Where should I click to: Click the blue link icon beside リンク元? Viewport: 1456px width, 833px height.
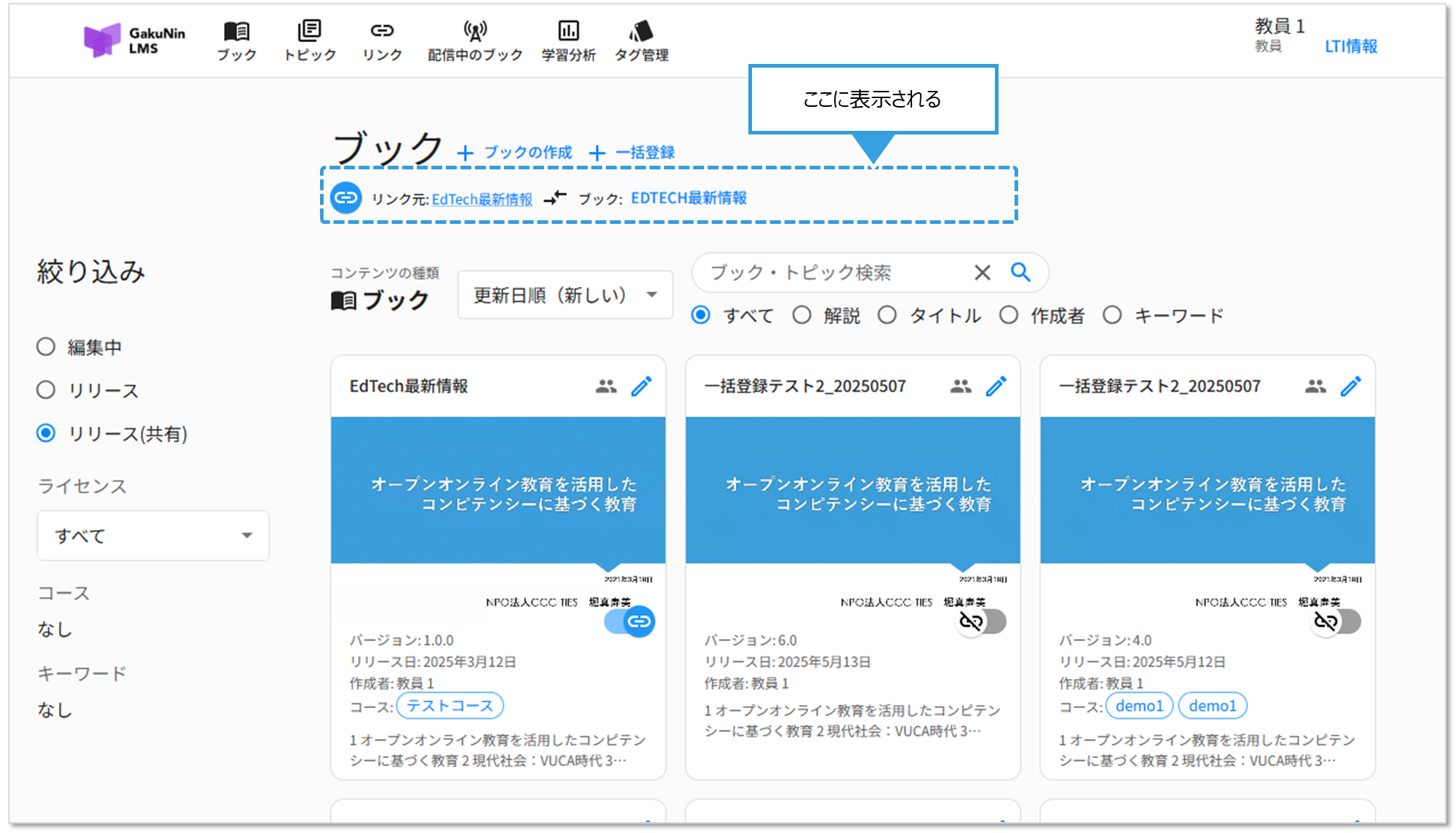click(346, 198)
